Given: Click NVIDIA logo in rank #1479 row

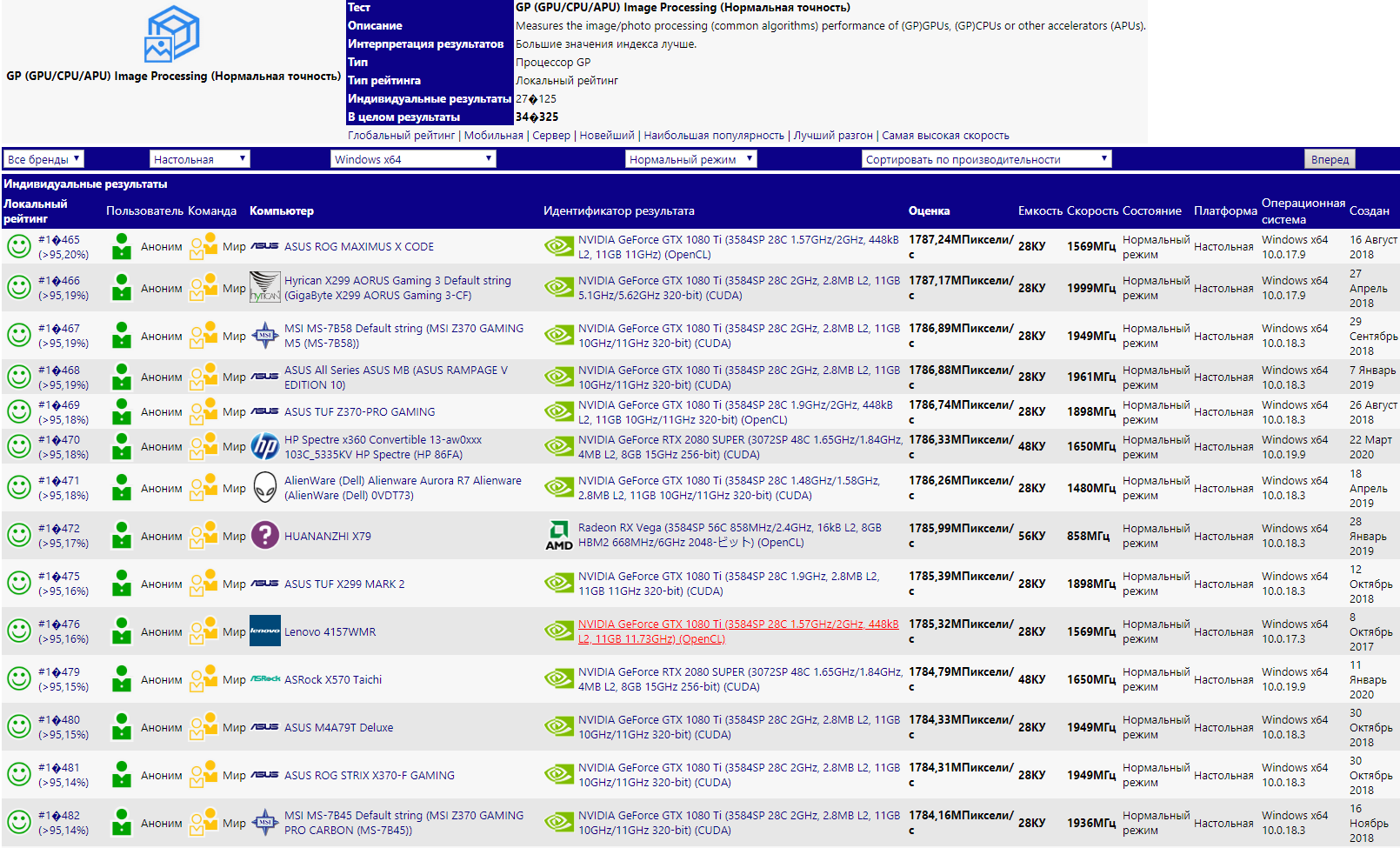Looking at the screenshot, I should 559,679.
